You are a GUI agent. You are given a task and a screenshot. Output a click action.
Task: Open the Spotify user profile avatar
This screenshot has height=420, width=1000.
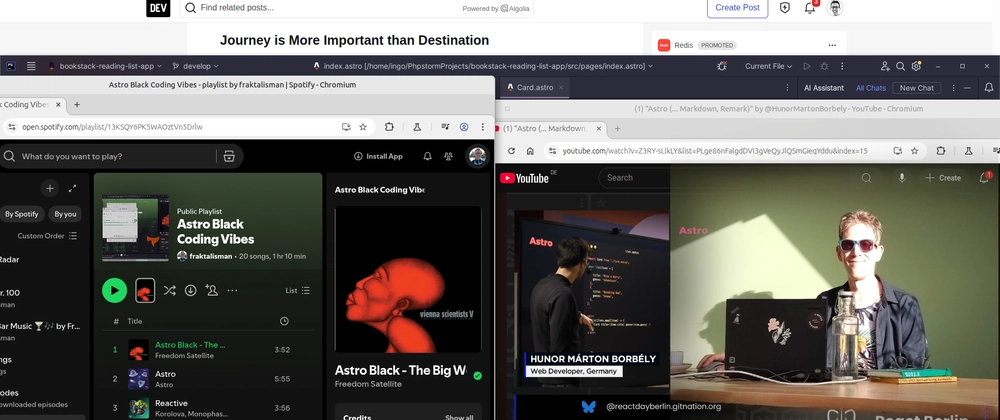click(x=477, y=156)
